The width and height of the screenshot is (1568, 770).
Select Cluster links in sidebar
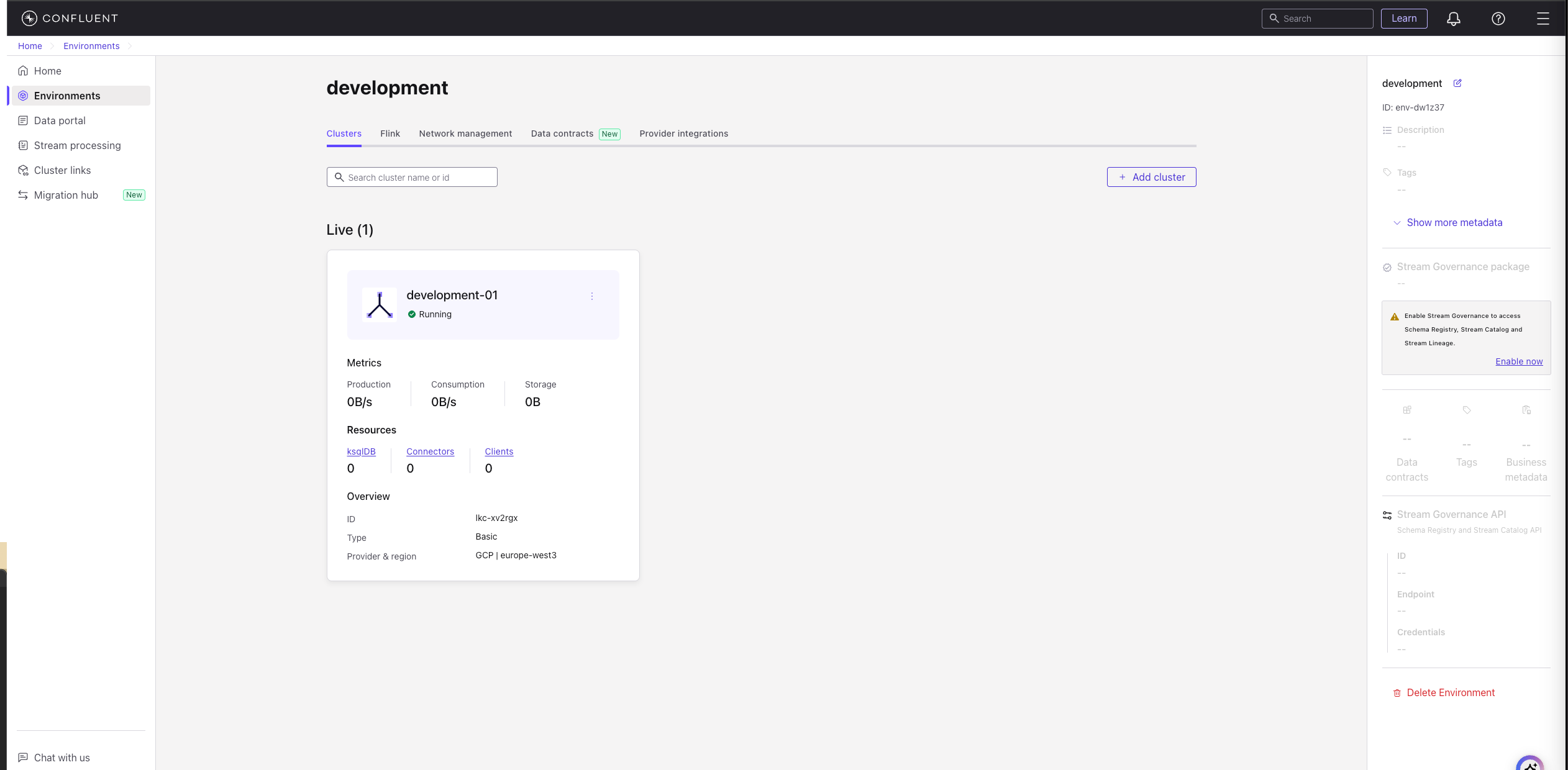click(x=81, y=170)
